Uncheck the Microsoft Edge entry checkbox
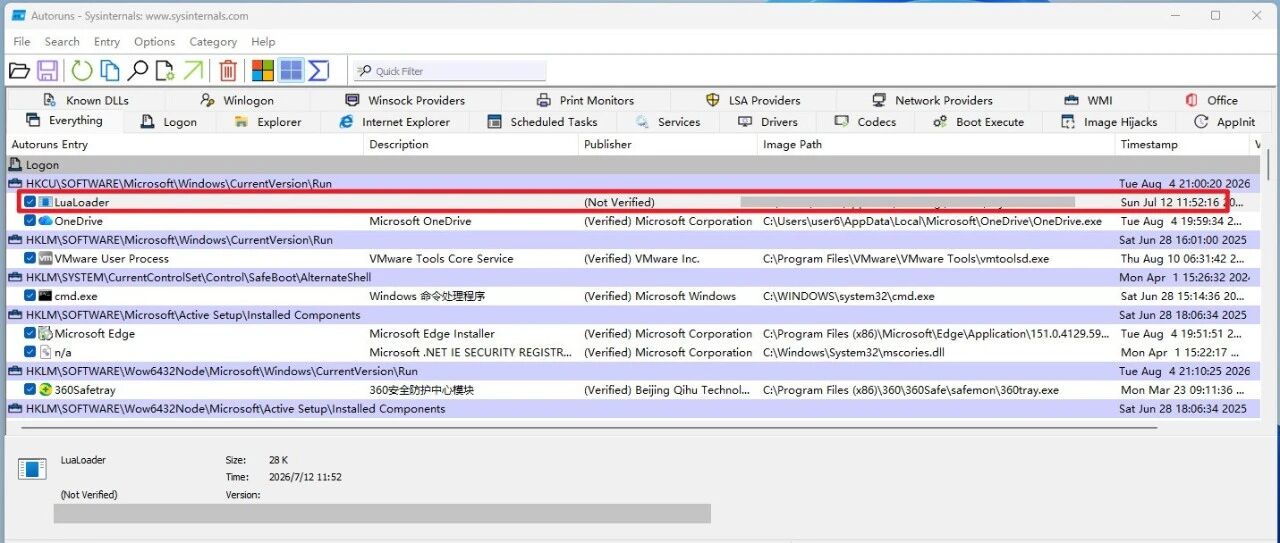The height and width of the screenshot is (543, 1280). (x=30, y=334)
